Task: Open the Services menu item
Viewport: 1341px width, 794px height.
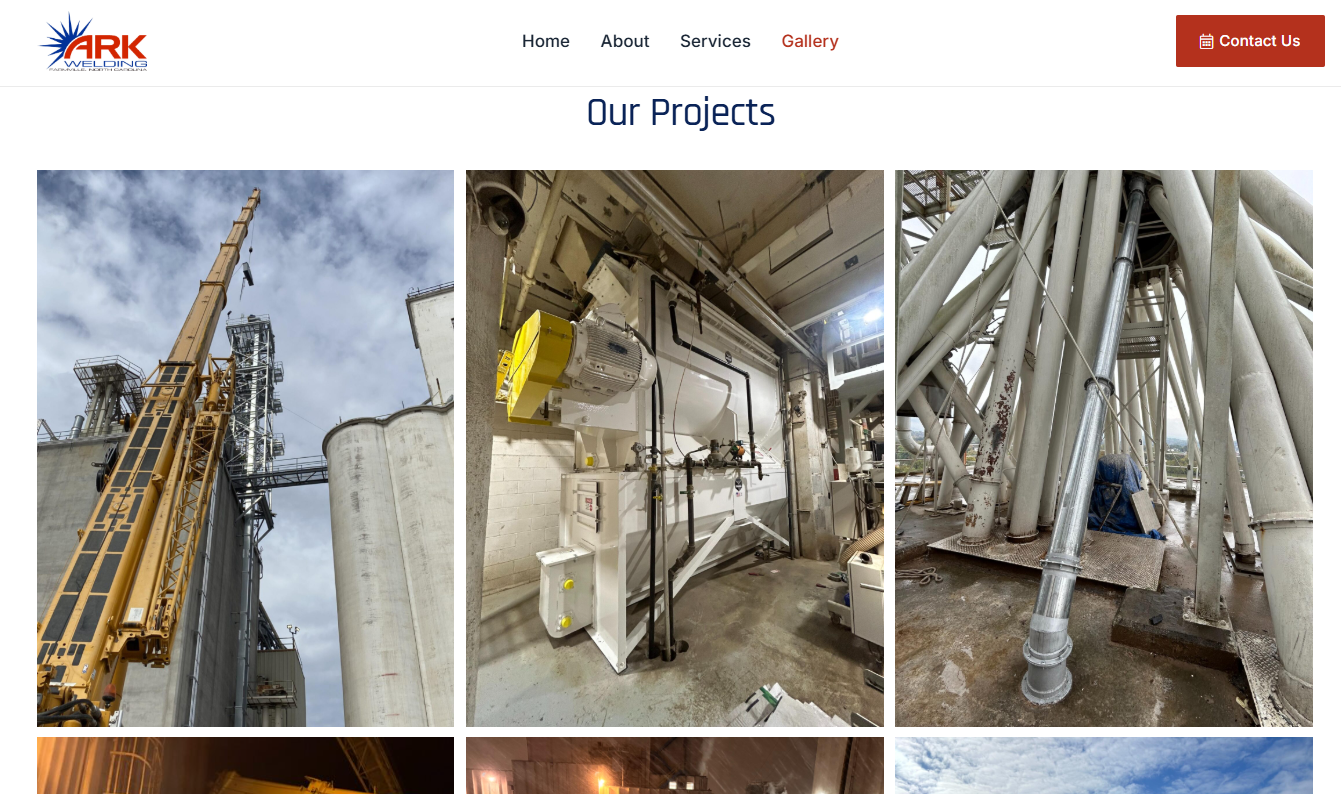Action: click(x=715, y=41)
